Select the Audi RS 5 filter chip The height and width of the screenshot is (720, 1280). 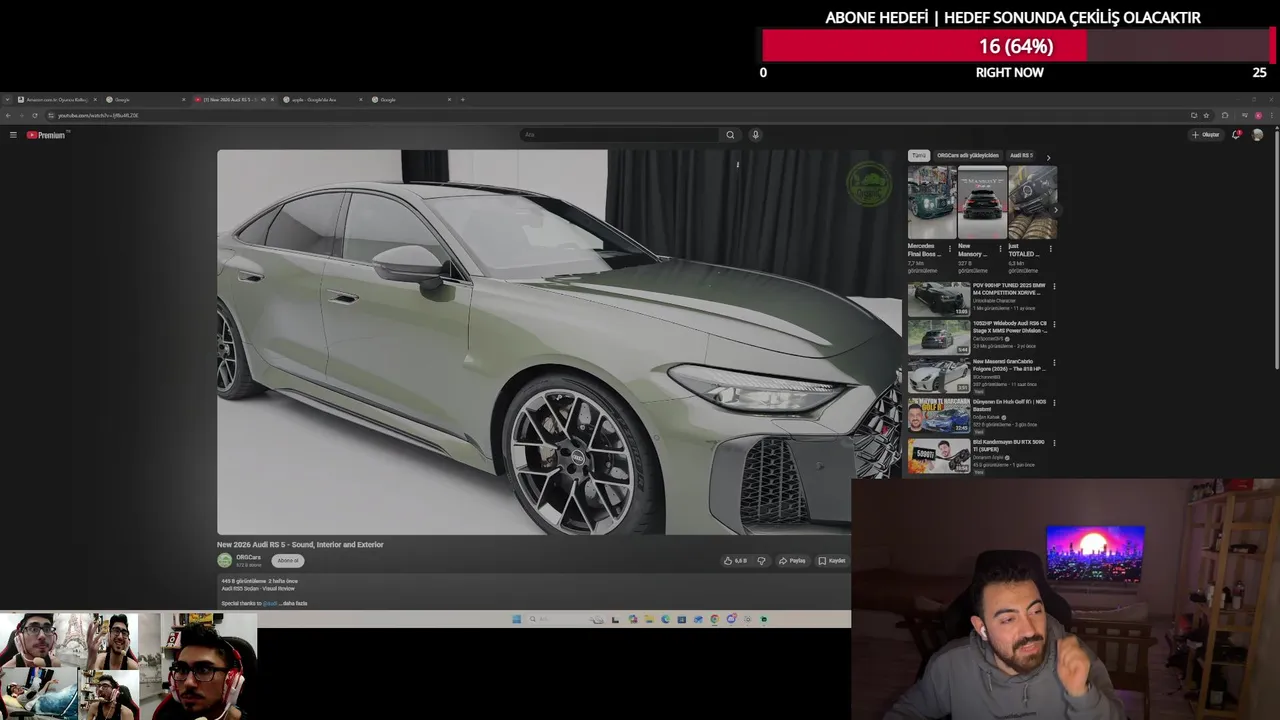pyautogui.click(x=1021, y=156)
